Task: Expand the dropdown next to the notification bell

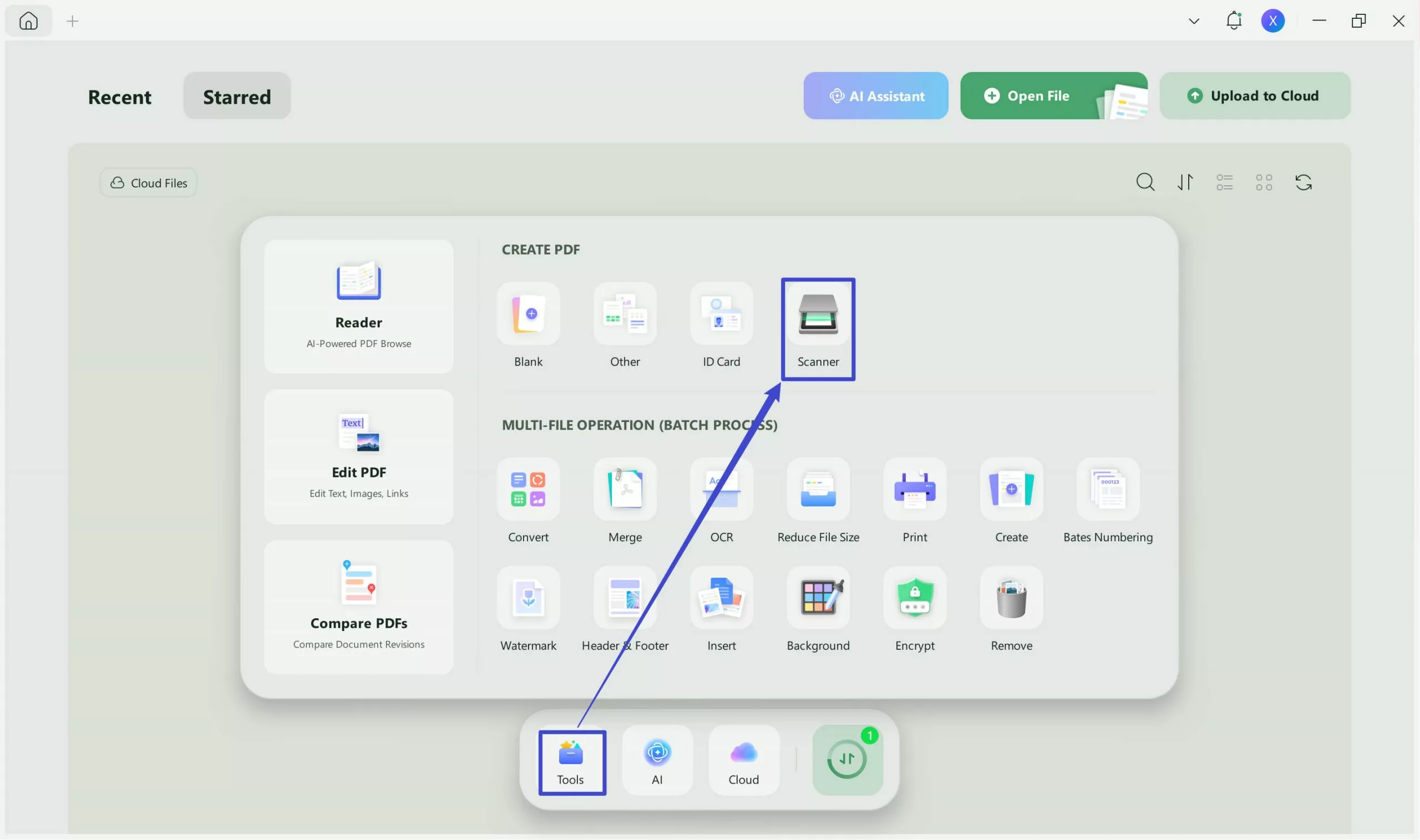Action: [1194, 21]
